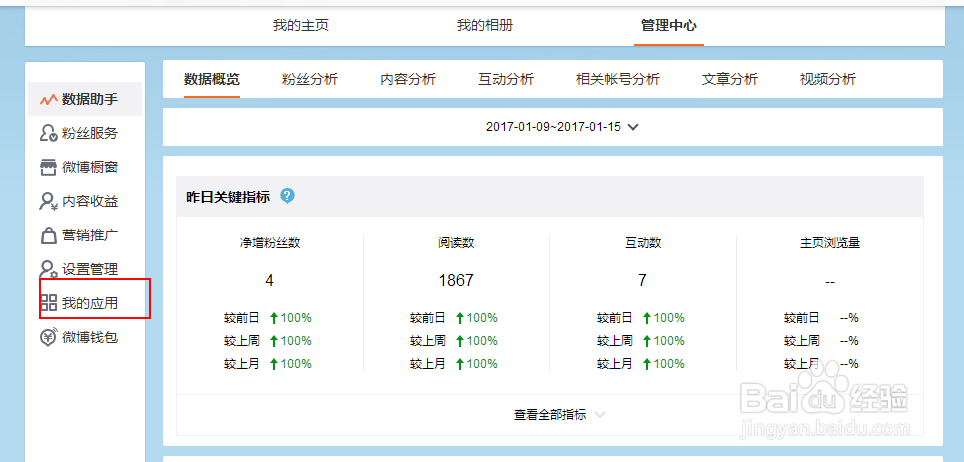Image resolution: width=964 pixels, height=462 pixels.
Task: Click 较前日 under 净增粉丝数
Action: coord(242,318)
